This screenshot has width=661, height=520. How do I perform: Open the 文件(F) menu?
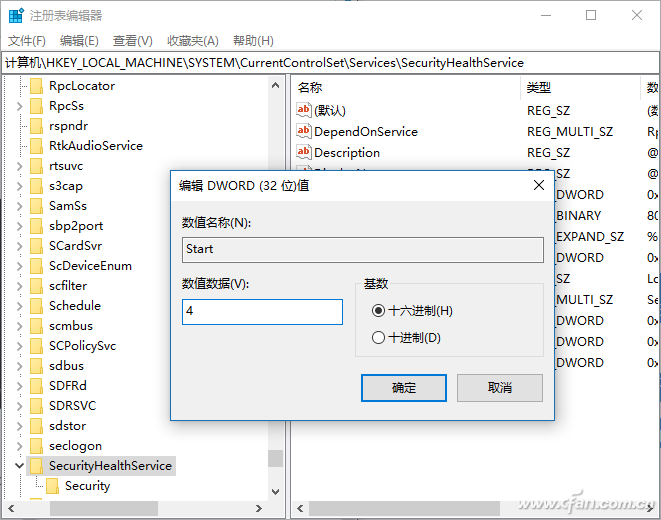tap(27, 41)
